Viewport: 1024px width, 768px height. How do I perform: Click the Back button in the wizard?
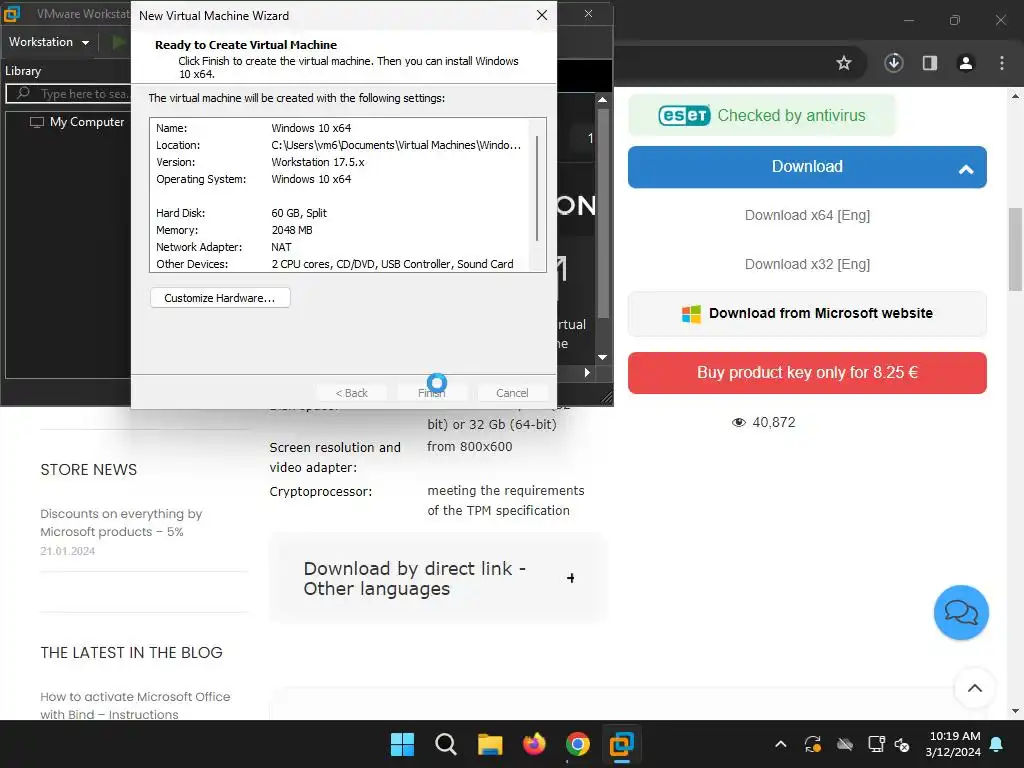[x=351, y=392]
